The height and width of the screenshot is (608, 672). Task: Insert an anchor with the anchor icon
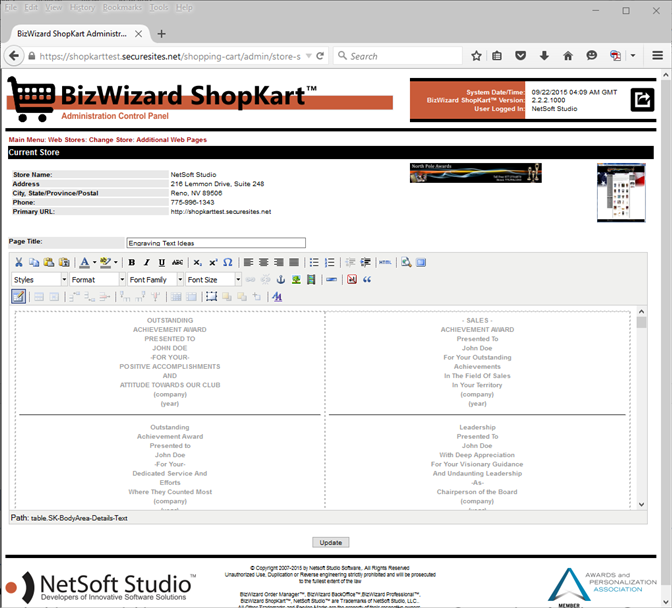(281, 280)
